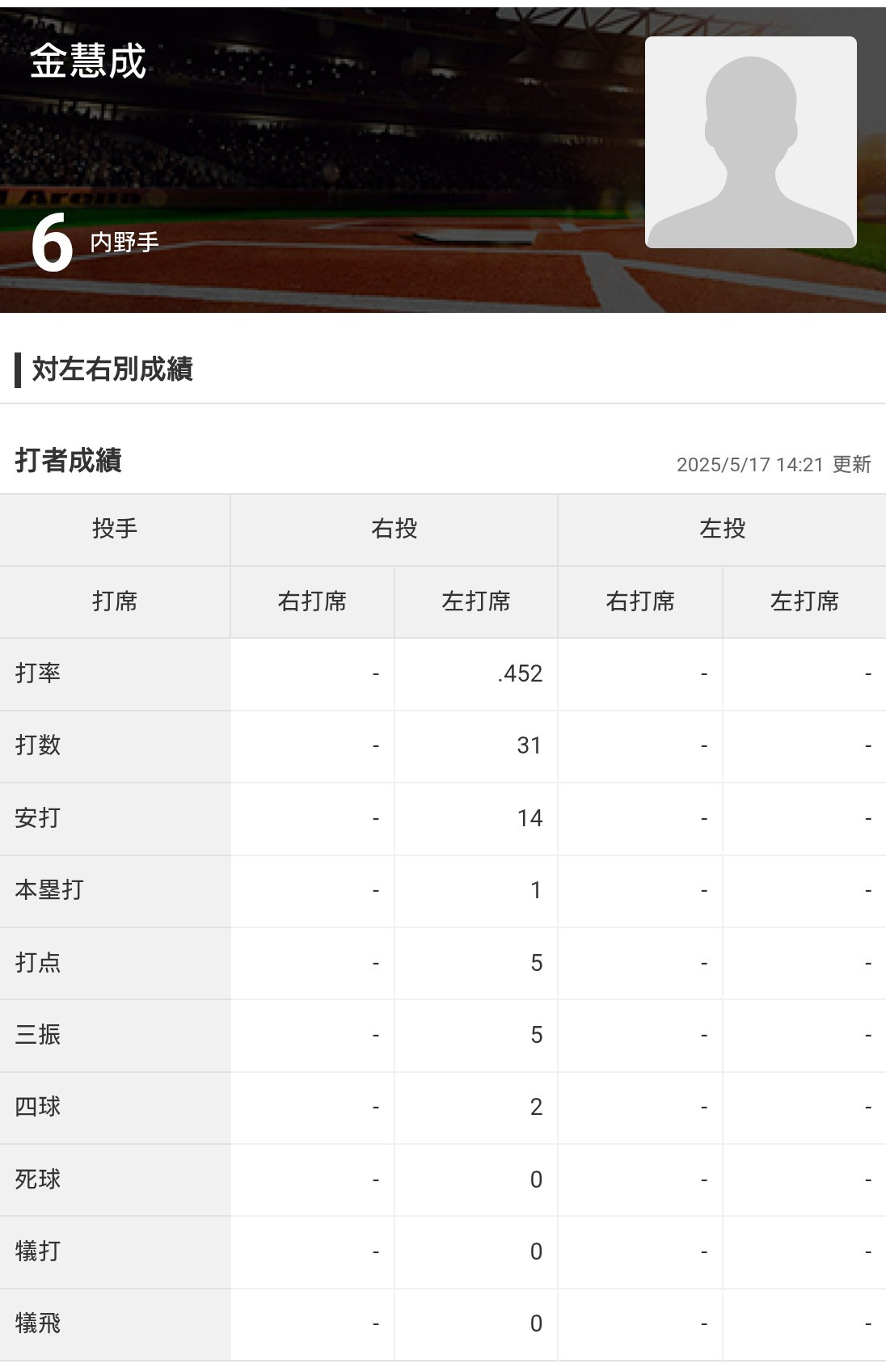This screenshot has width=886, height=1372.
Task: Click the 打点 row value 5
Action: 536,963
